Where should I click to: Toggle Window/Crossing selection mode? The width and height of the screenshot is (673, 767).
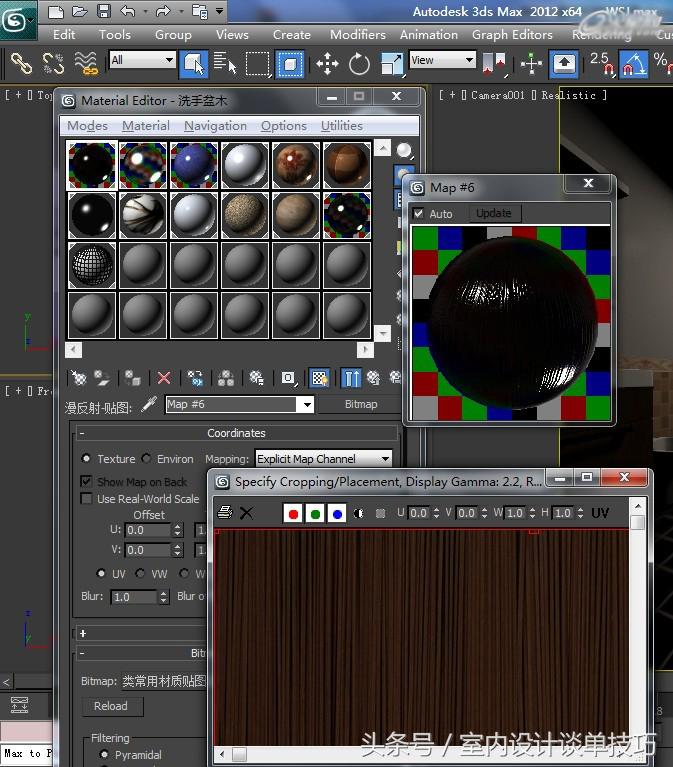tap(290, 64)
